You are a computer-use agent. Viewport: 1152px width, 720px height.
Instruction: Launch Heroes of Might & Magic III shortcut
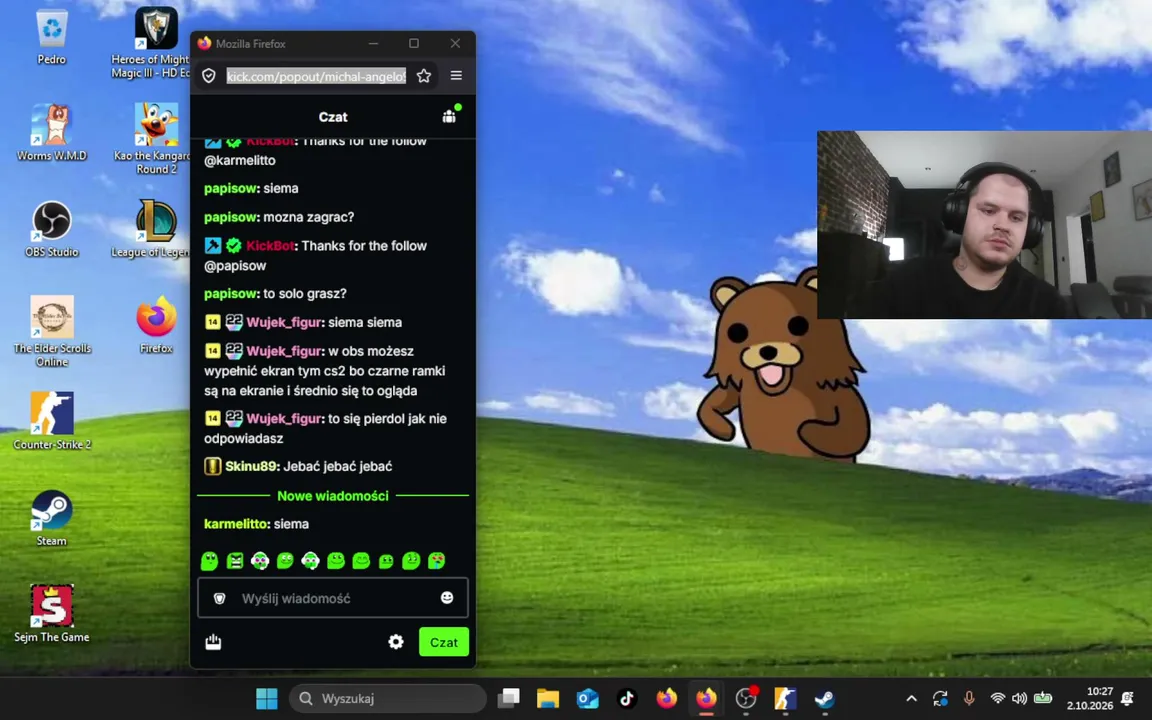click(x=155, y=43)
